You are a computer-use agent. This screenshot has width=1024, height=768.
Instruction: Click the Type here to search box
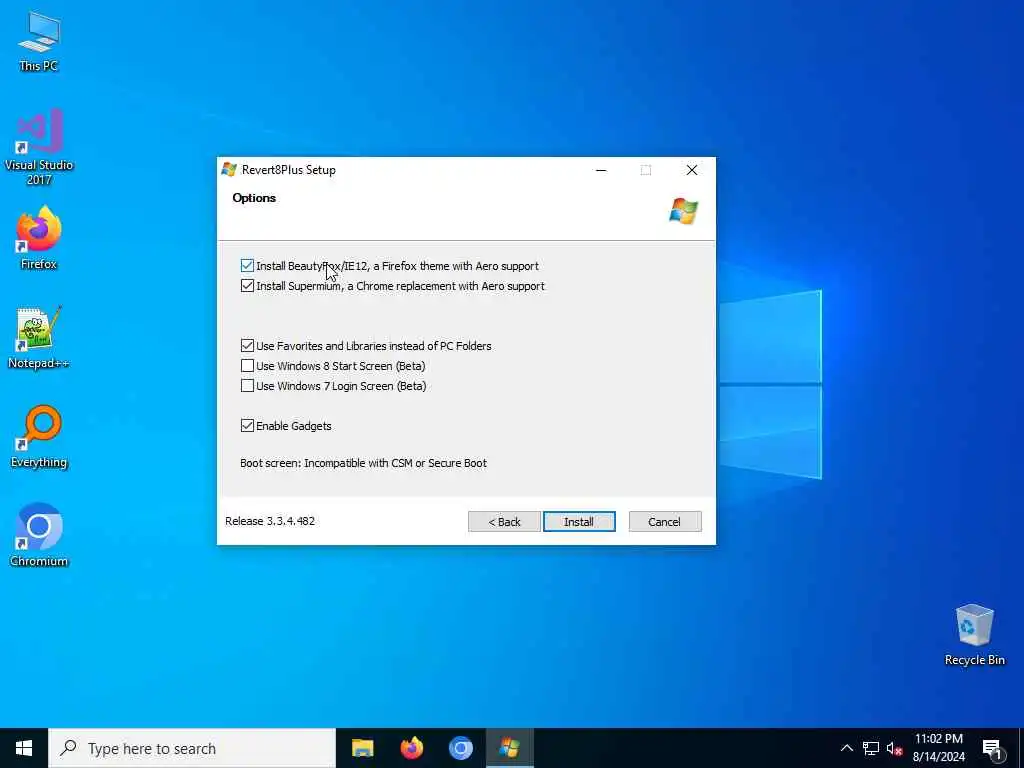click(x=192, y=748)
